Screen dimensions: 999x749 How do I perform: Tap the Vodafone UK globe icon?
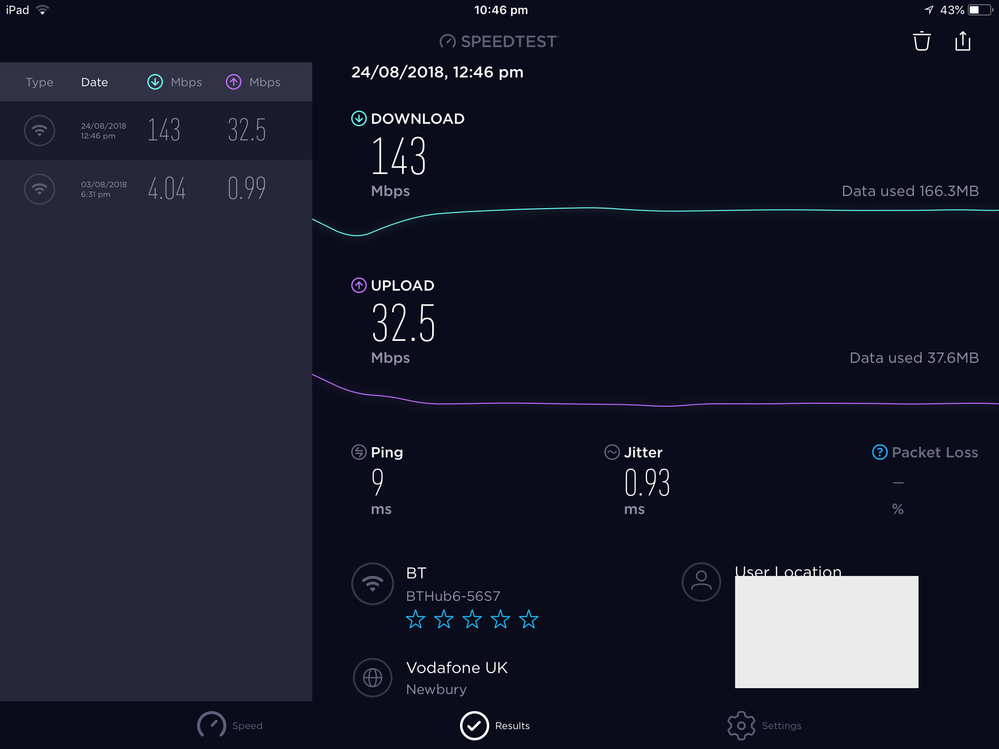coord(372,677)
